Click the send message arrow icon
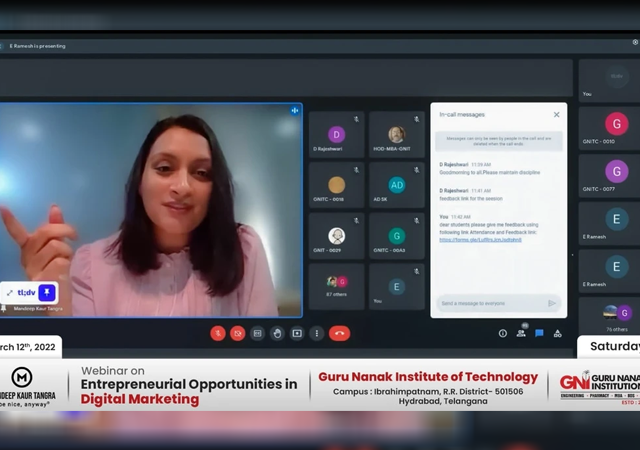This screenshot has height=450, width=640. click(x=552, y=303)
